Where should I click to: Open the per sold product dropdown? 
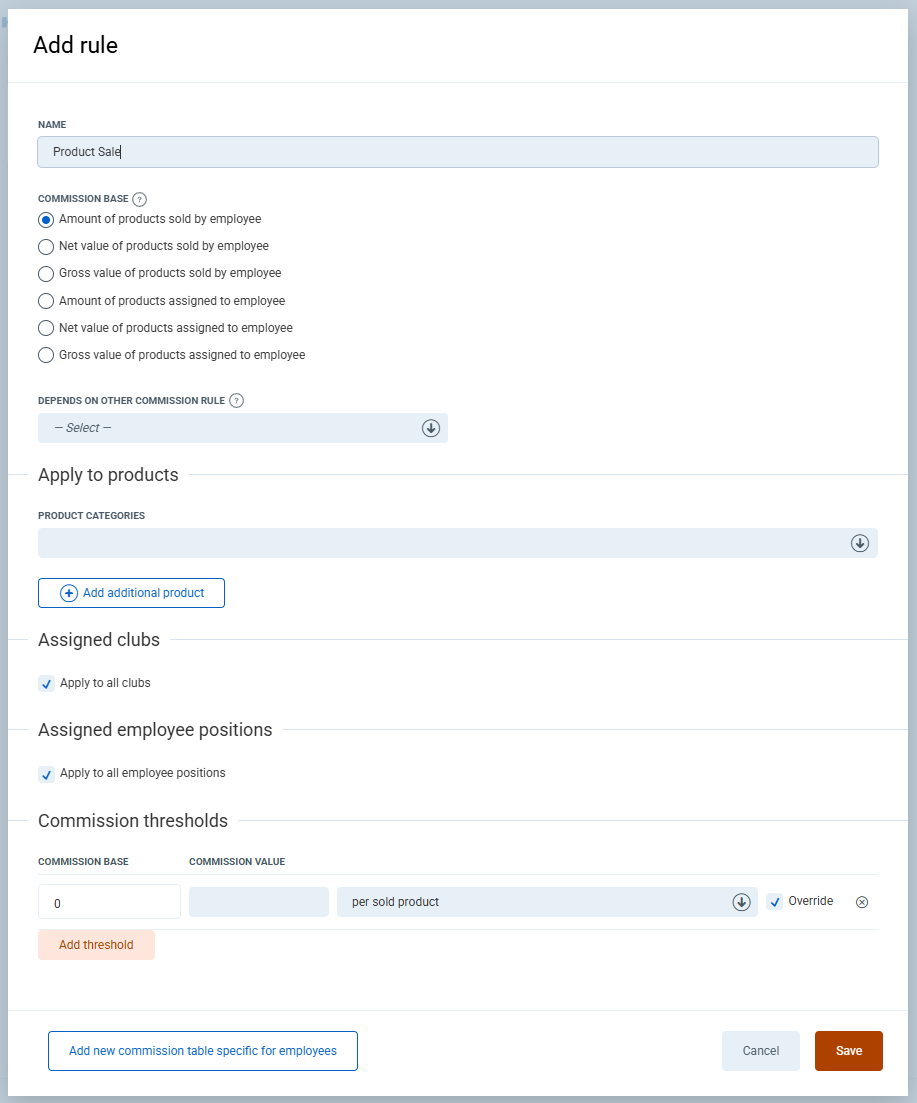546,902
